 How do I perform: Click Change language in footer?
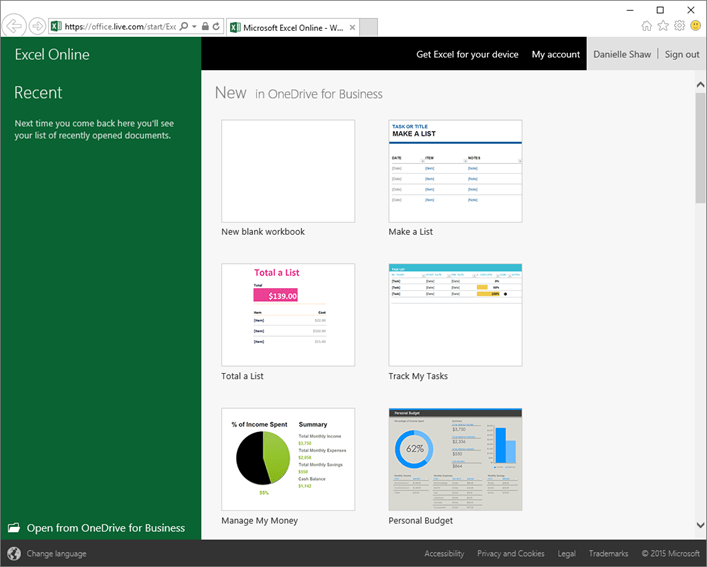[56, 553]
